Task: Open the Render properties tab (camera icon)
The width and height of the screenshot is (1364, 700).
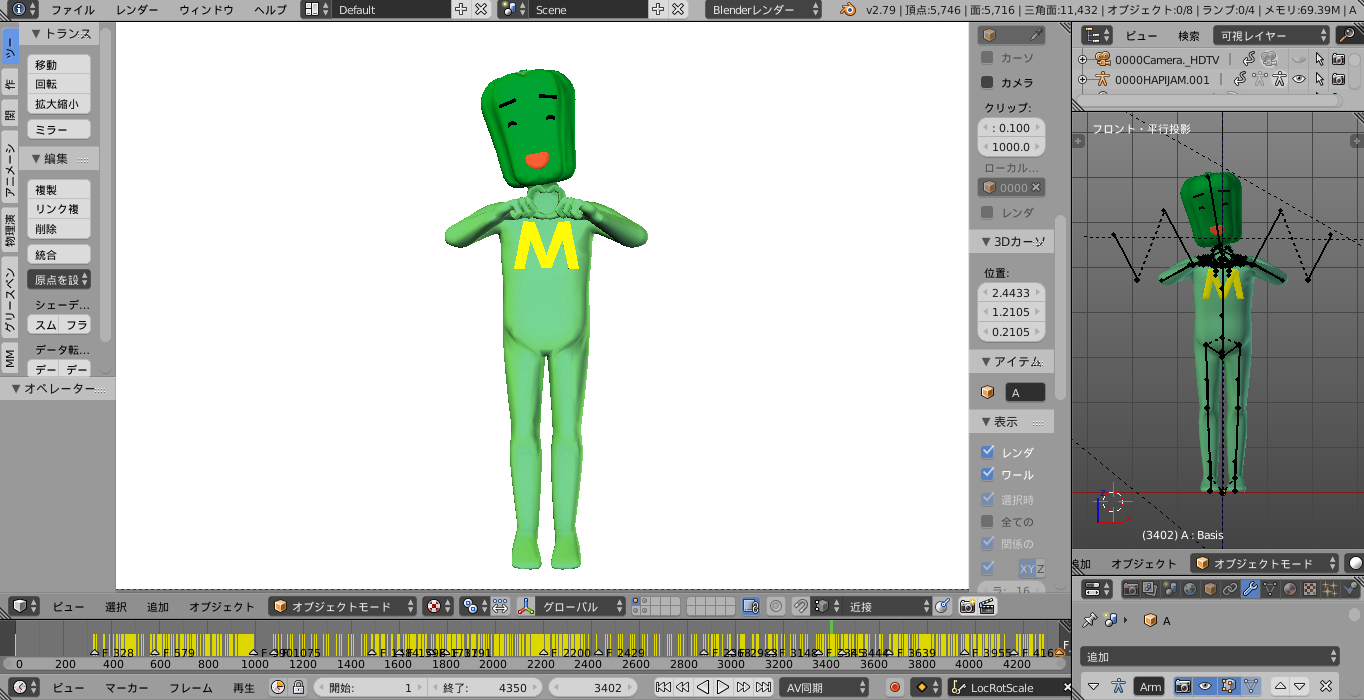Action: (1130, 589)
